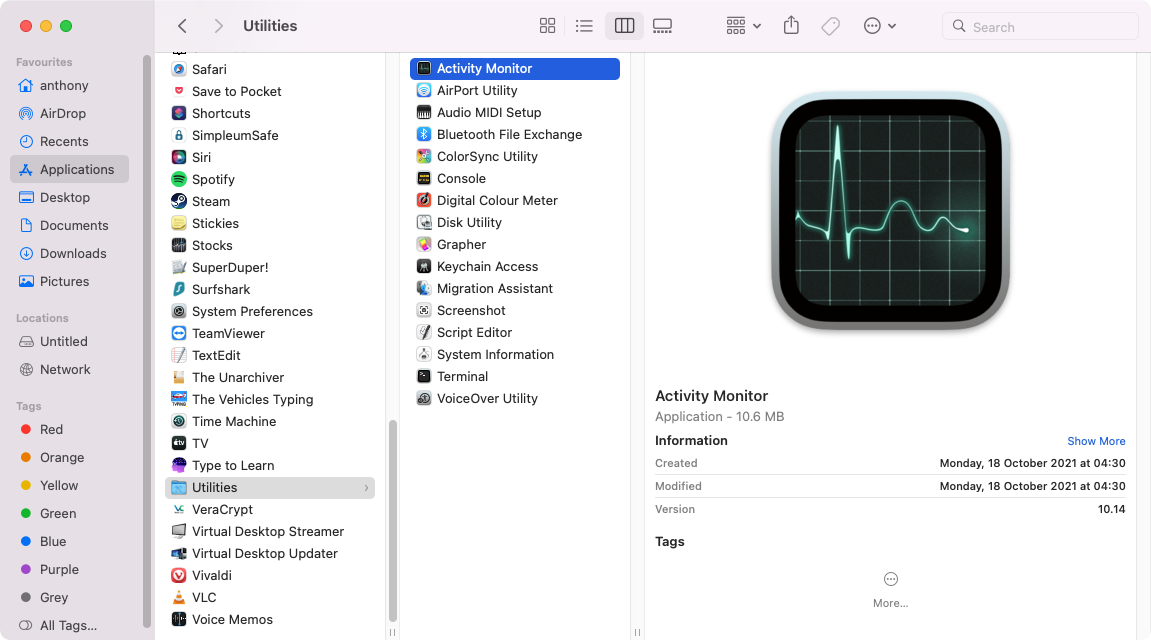This screenshot has width=1151, height=640.
Task: Open AirDrop in the sidebar
Action: [x=70, y=113]
